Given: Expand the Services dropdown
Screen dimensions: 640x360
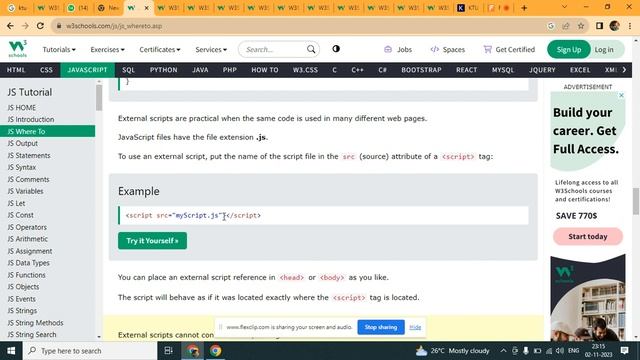Looking at the screenshot, I should coord(211,49).
